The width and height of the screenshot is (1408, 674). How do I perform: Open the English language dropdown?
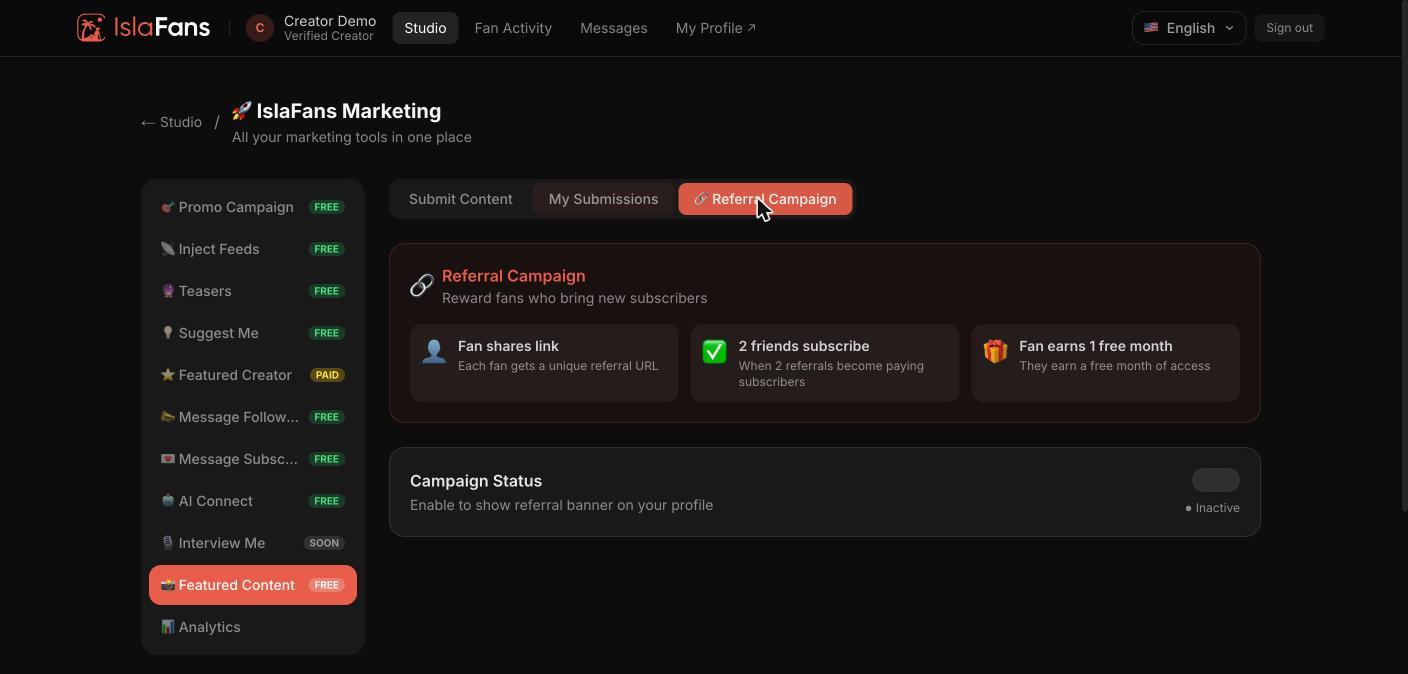click(1189, 28)
